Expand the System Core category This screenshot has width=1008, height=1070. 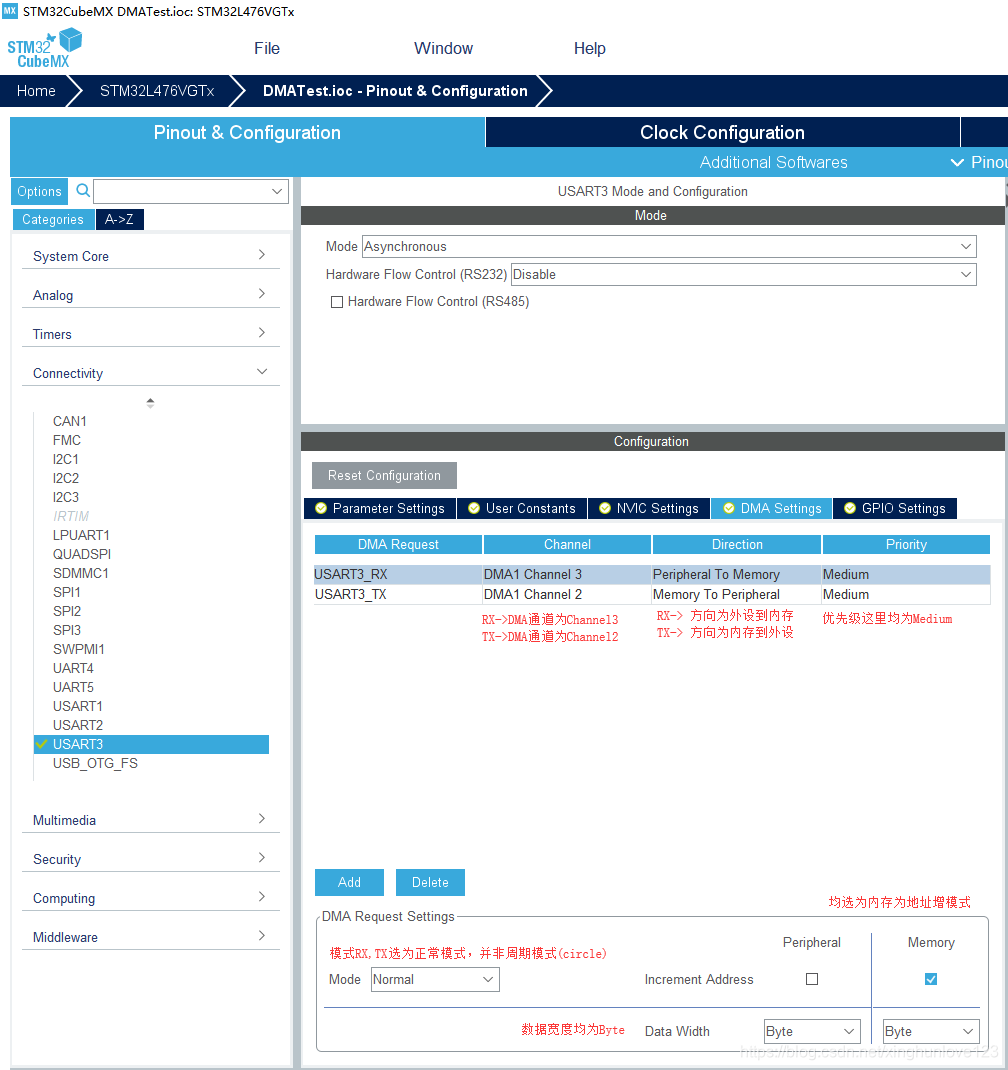tap(150, 256)
